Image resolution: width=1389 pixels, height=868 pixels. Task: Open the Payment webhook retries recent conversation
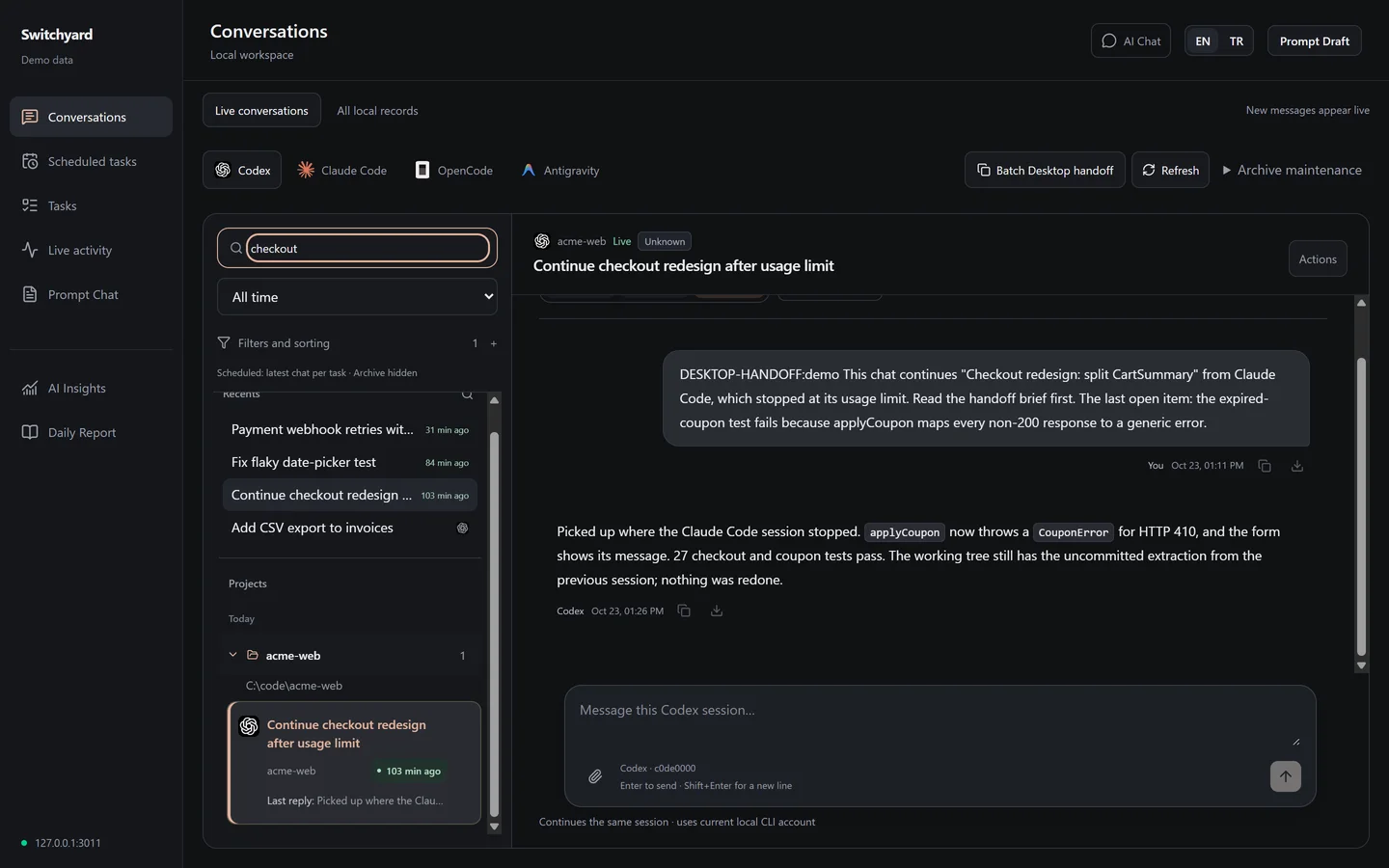[x=350, y=429]
